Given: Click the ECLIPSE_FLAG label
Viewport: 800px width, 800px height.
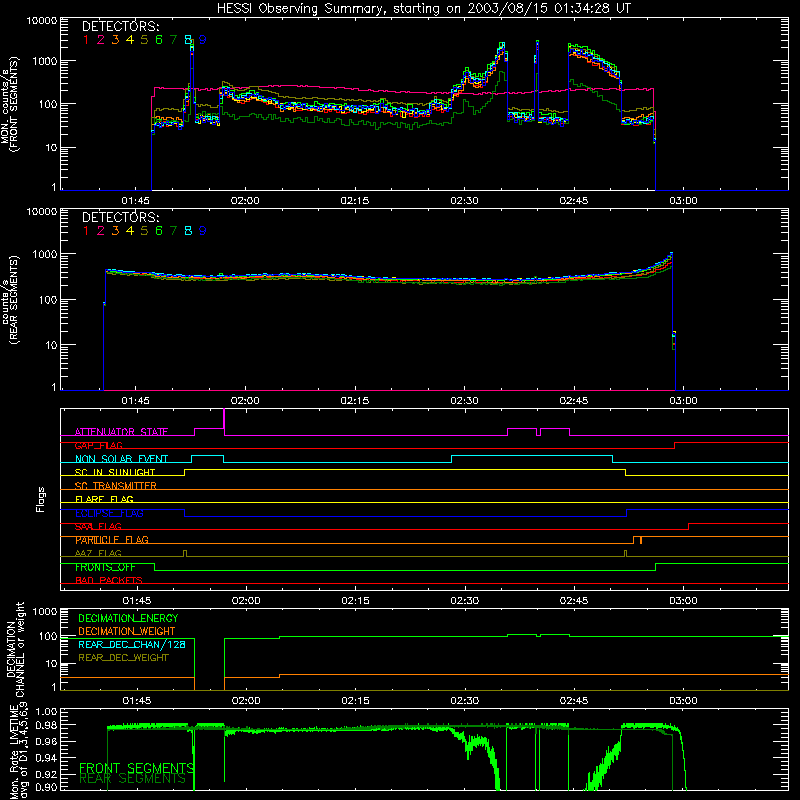Looking at the screenshot, I should (x=109, y=513).
